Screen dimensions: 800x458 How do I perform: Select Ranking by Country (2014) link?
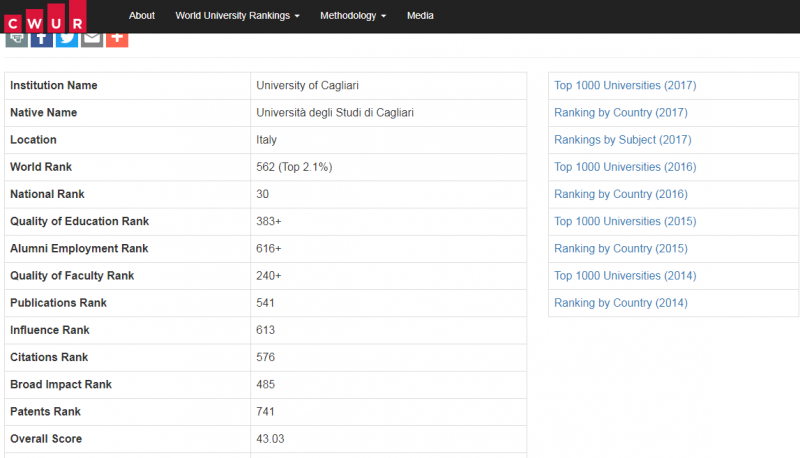pos(621,302)
